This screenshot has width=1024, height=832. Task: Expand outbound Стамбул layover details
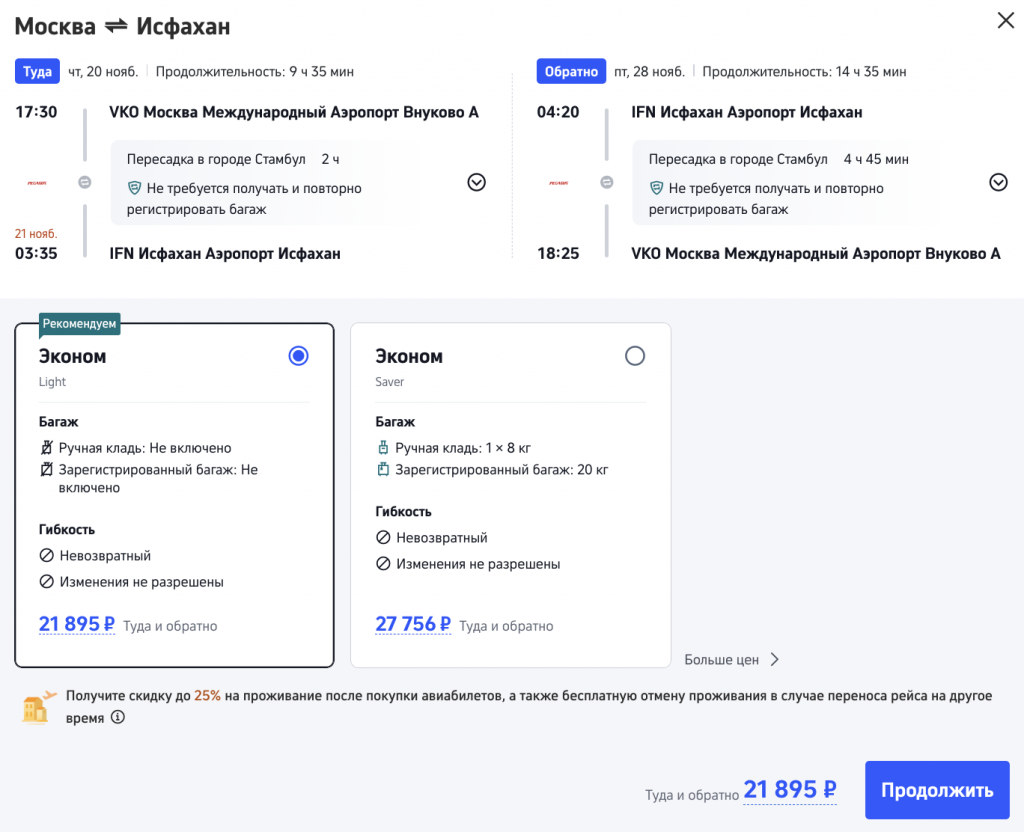pos(477,182)
